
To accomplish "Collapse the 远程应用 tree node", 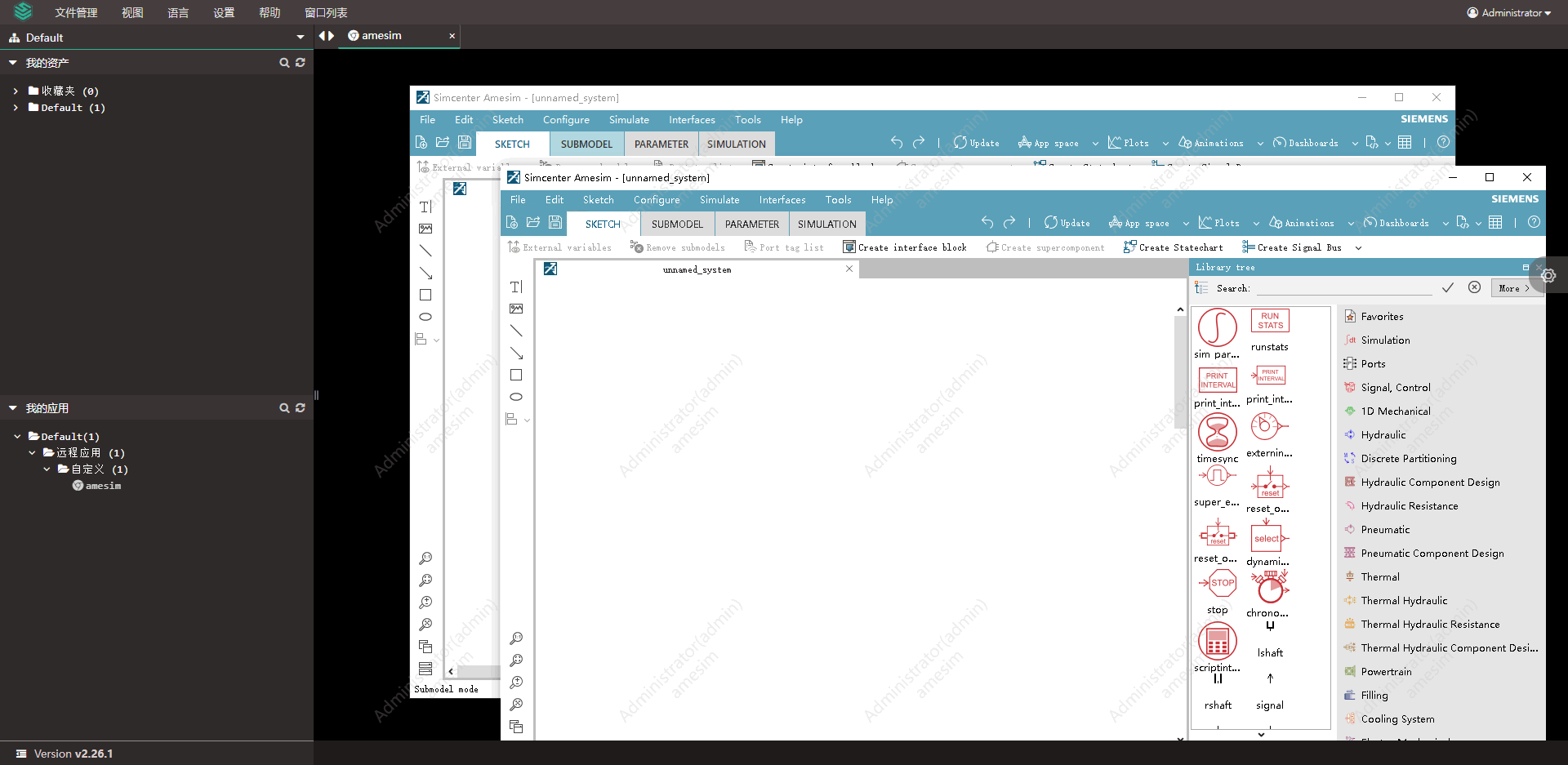I will coord(32,453).
